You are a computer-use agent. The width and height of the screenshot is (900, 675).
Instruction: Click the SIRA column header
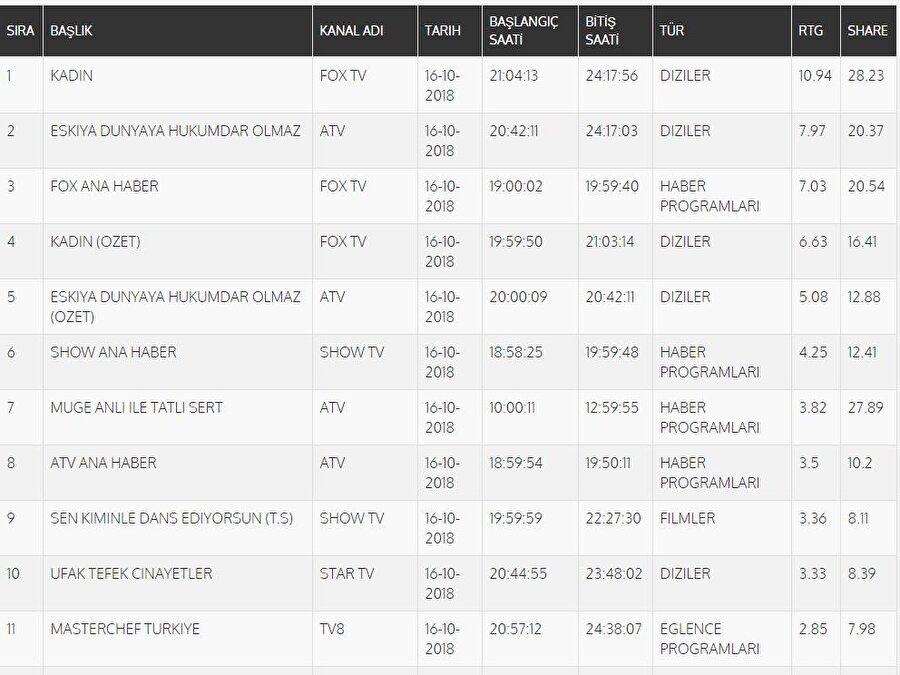pyautogui.click(x=20, y=31)
